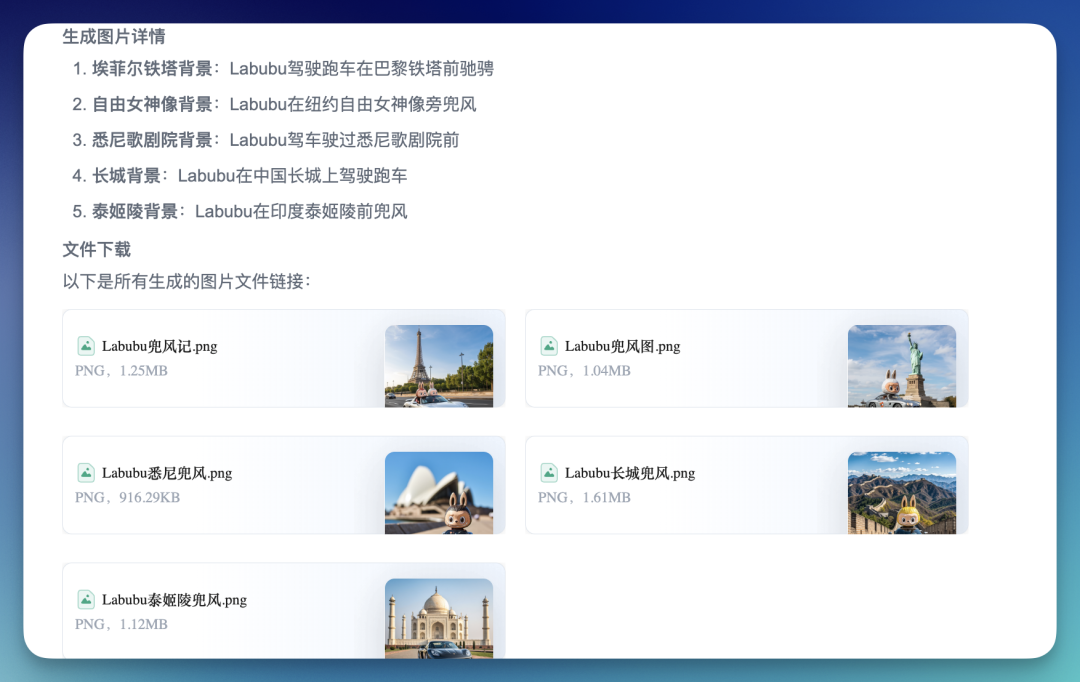Click the image icon beside Labubu长城兜风.png

point(548,473)
